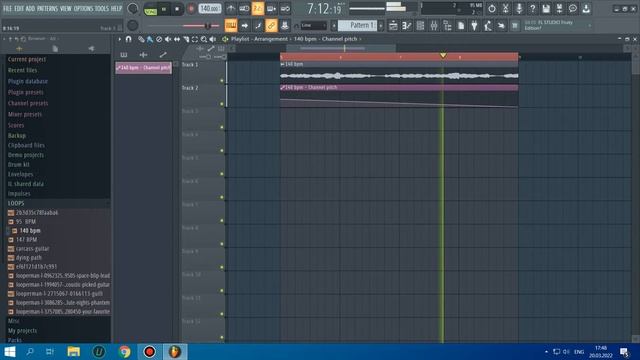Toggle the playlist magnet snap icon

tap(129, 39)
